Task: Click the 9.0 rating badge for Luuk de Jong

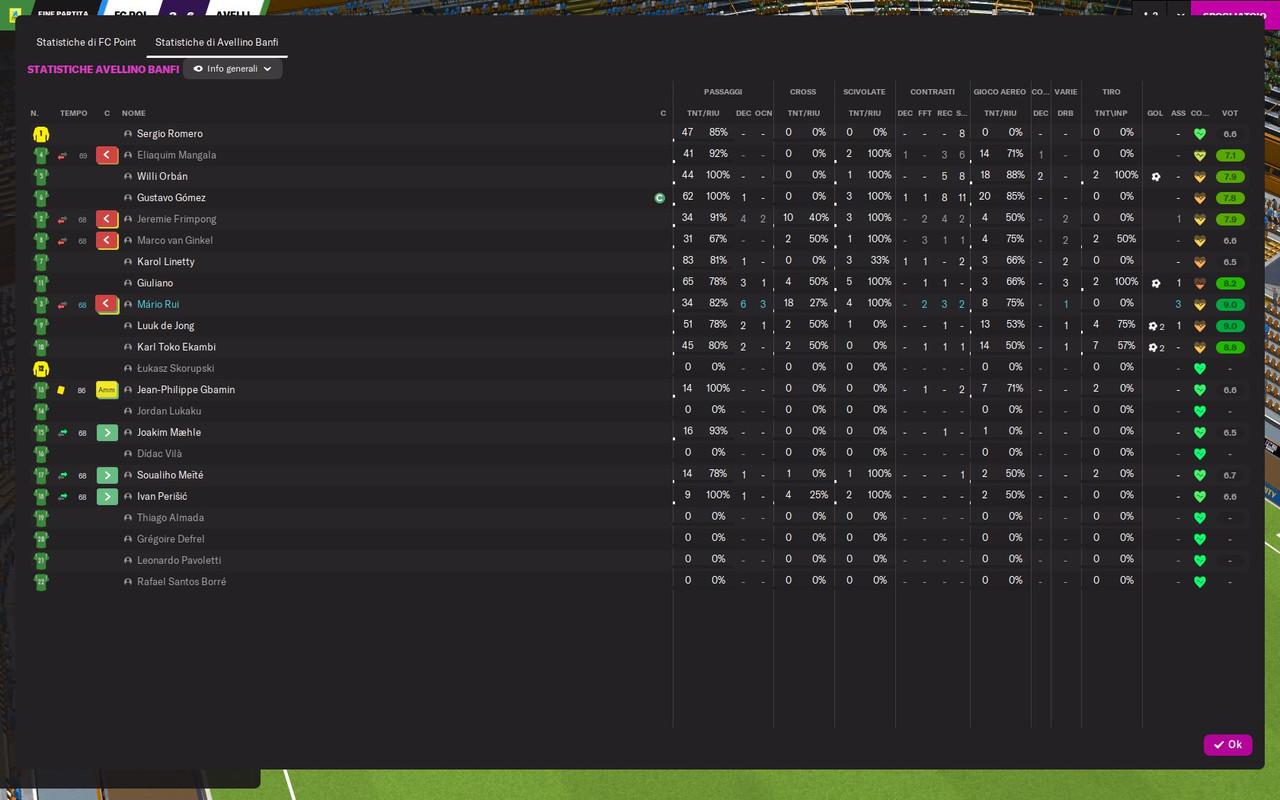Action: [1230, 326]
